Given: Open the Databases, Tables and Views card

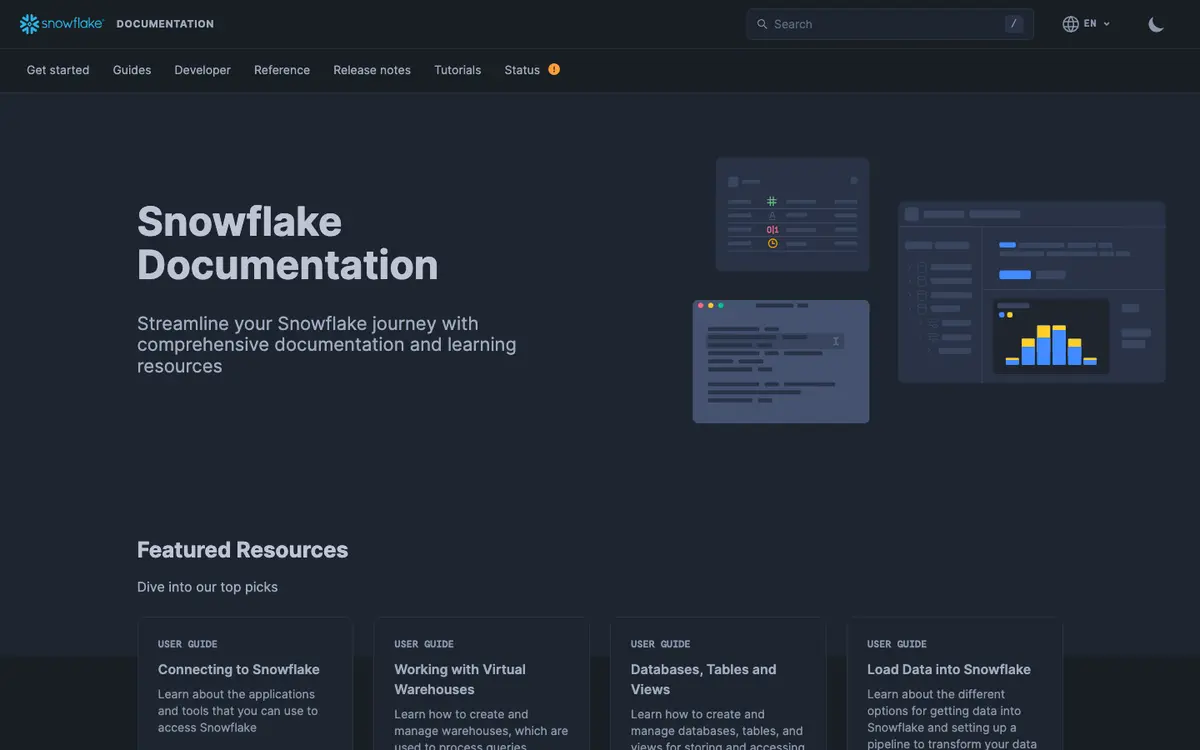Looking at the screenshot, I should pyautogui.click(x=718, y=684).
